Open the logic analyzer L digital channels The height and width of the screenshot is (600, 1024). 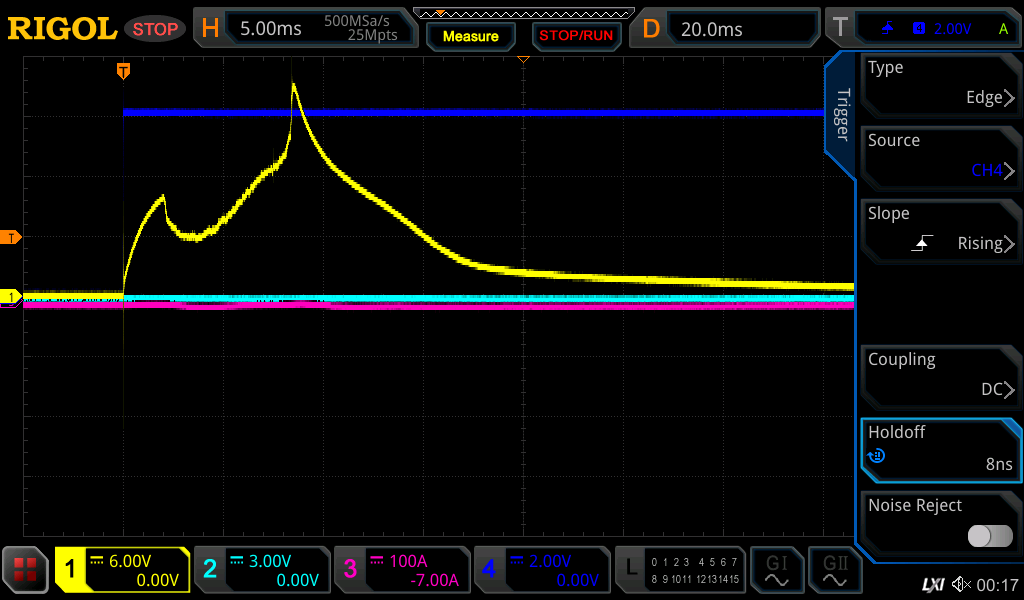pyautogui.click(x=680, y=570)
